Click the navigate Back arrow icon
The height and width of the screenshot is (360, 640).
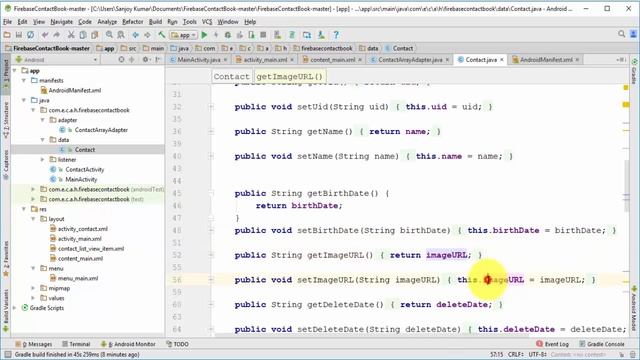[x=136, y=35]
